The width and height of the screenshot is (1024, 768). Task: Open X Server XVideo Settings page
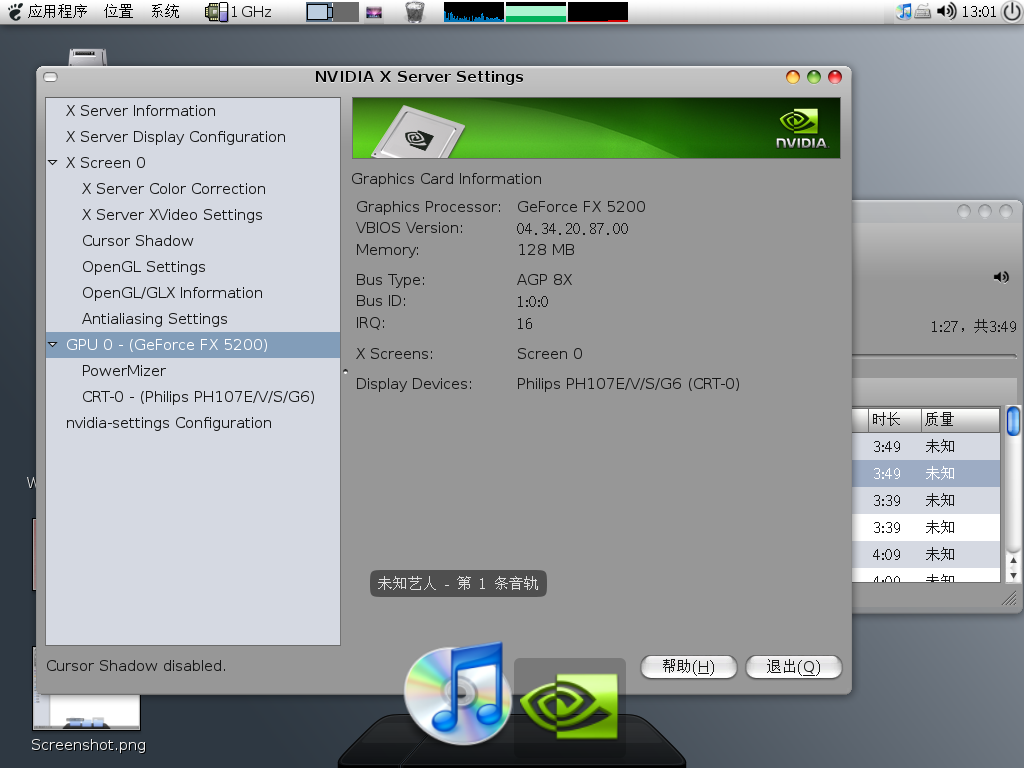[x=172, y=215]
